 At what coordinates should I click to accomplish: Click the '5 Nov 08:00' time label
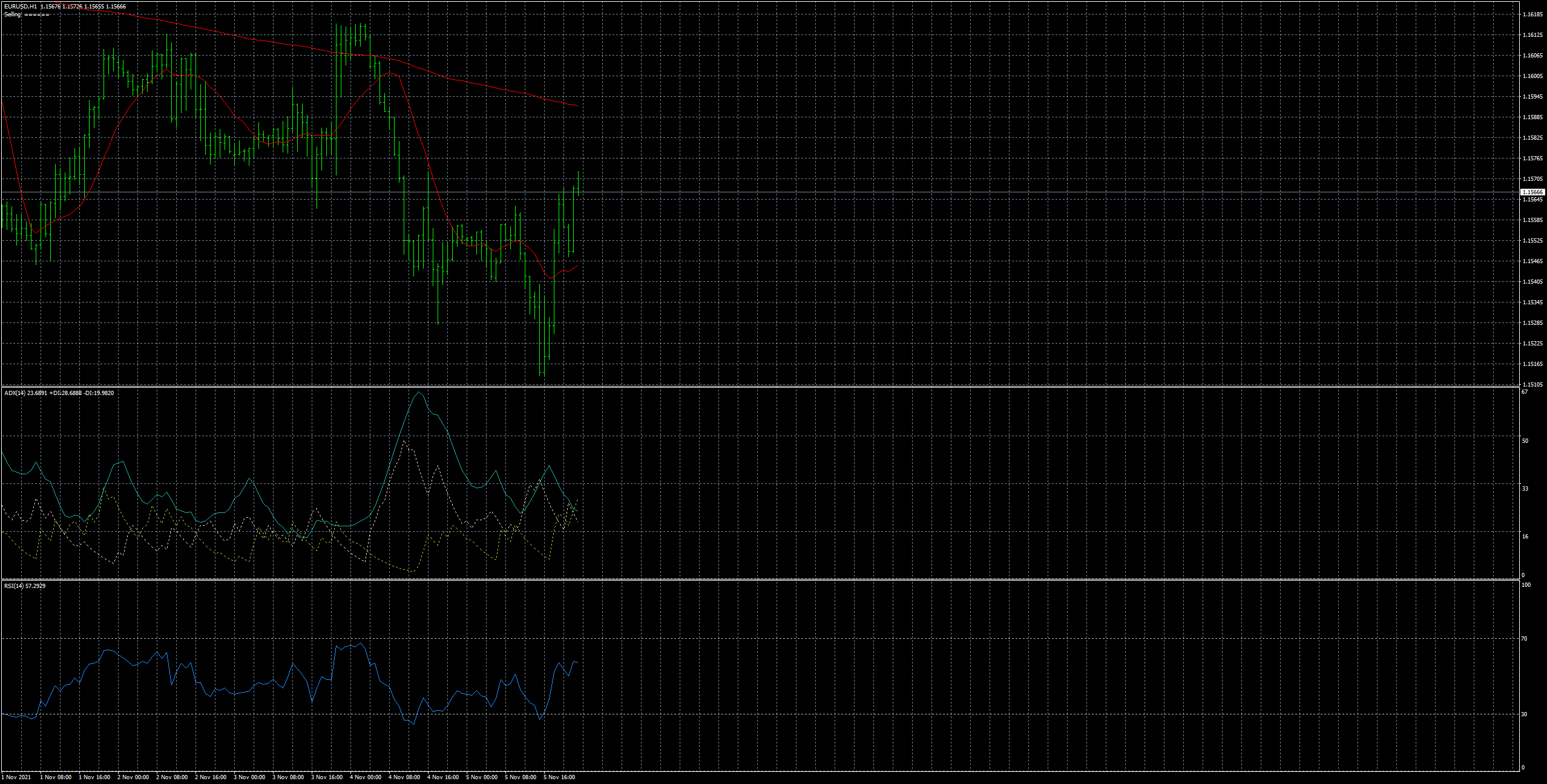[x=521, y=777]
